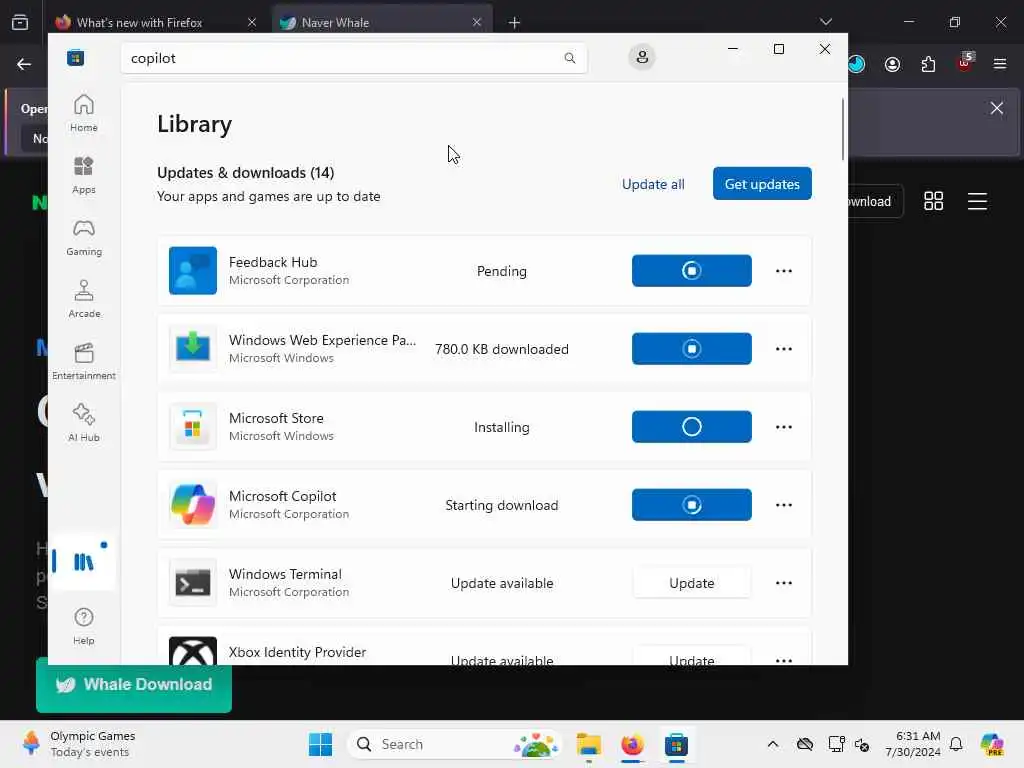
Task: Open more options for Microsoft Copilot
Action: (x=784, y=505)
